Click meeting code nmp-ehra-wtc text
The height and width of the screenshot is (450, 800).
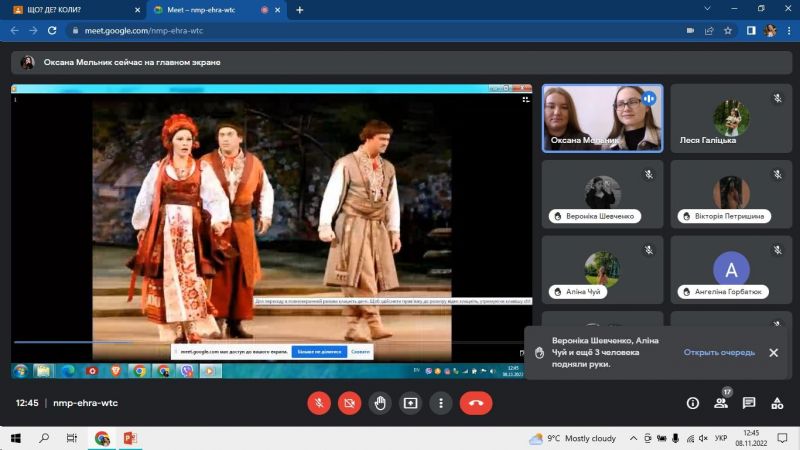point(85,403)
